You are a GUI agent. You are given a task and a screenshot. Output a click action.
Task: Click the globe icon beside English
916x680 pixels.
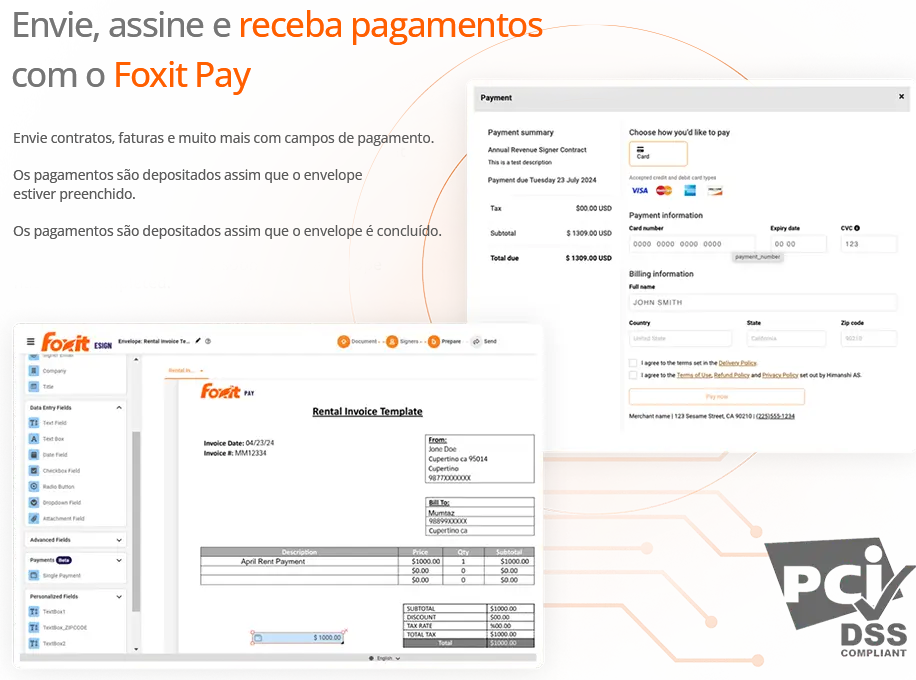tap(372, 658)
